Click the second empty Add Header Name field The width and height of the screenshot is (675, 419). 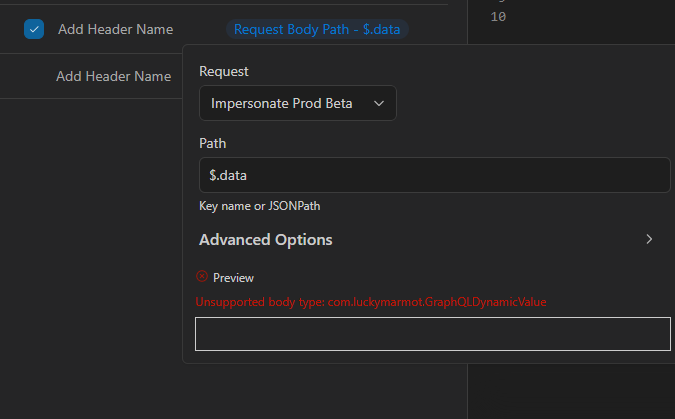114,76
